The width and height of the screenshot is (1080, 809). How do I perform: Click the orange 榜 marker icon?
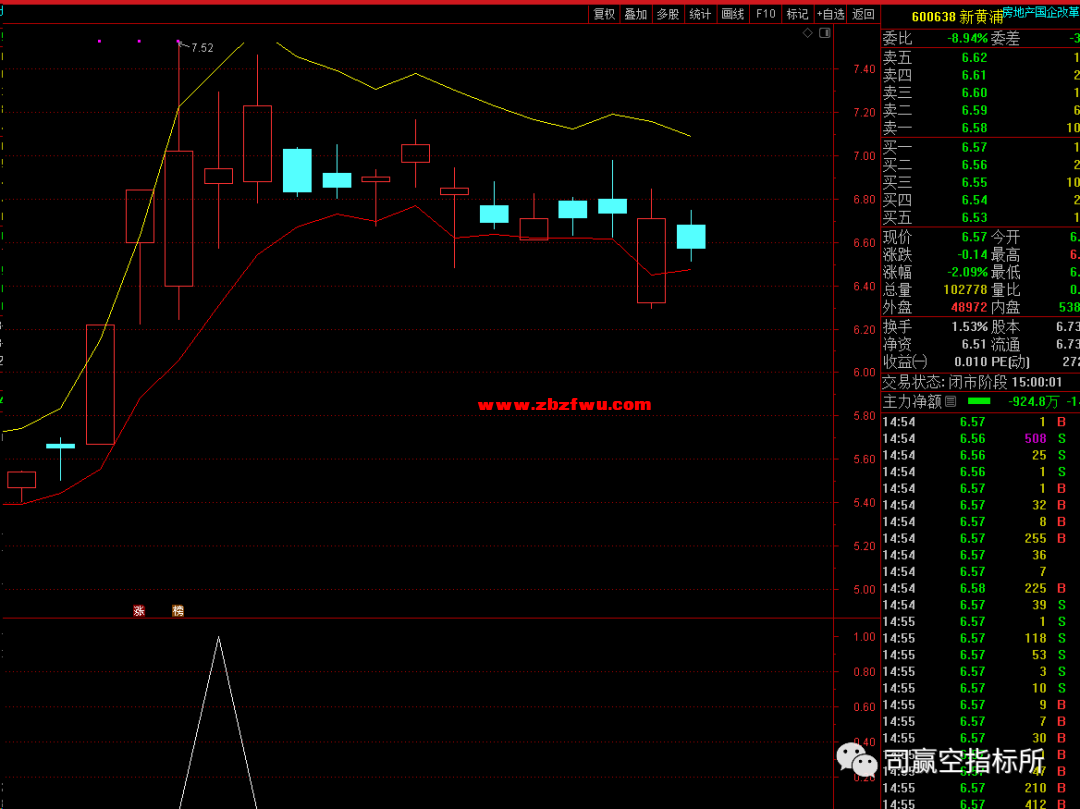point(178,610)
